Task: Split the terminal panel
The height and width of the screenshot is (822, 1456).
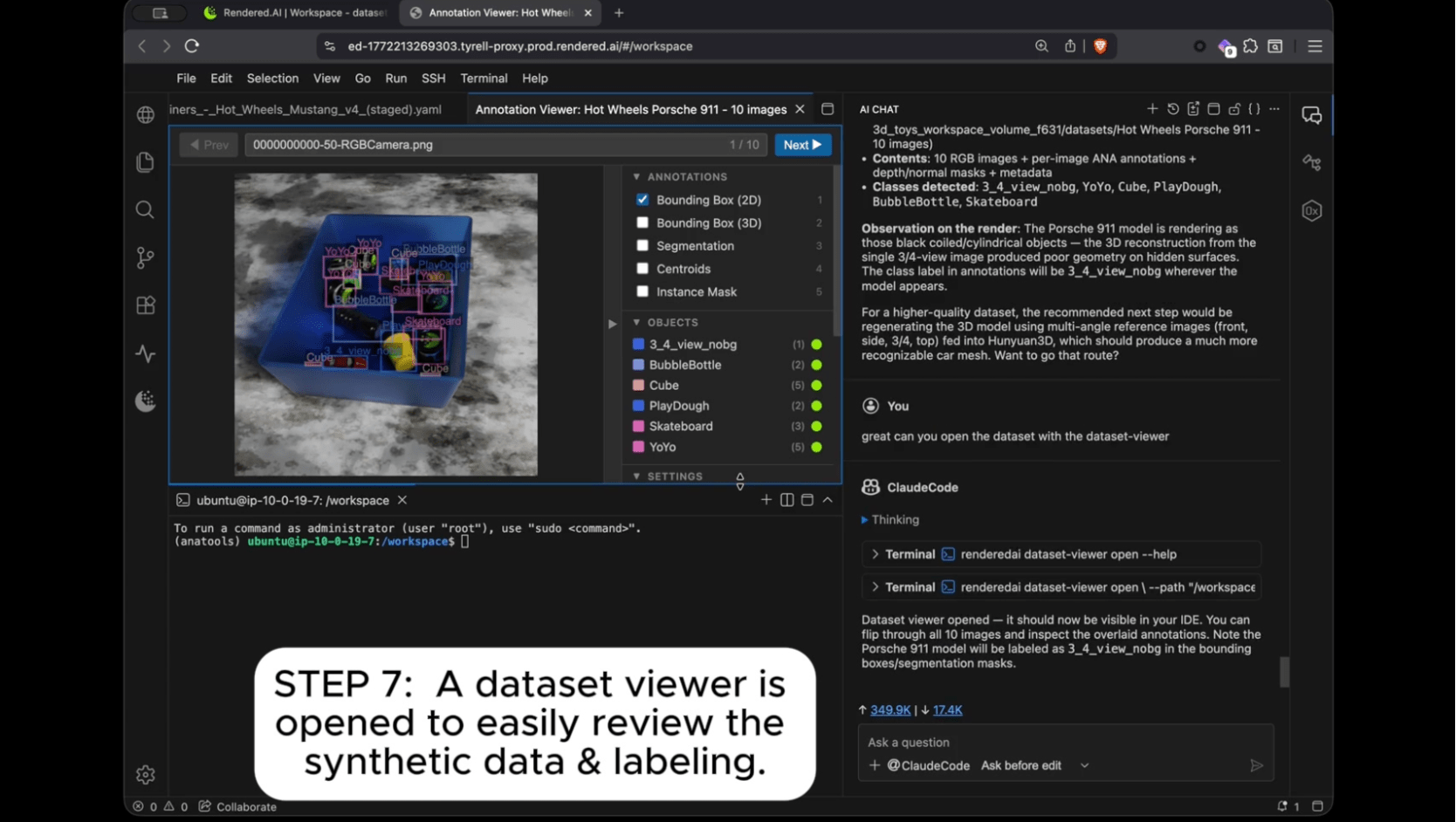Action: (x=786, y=500)
